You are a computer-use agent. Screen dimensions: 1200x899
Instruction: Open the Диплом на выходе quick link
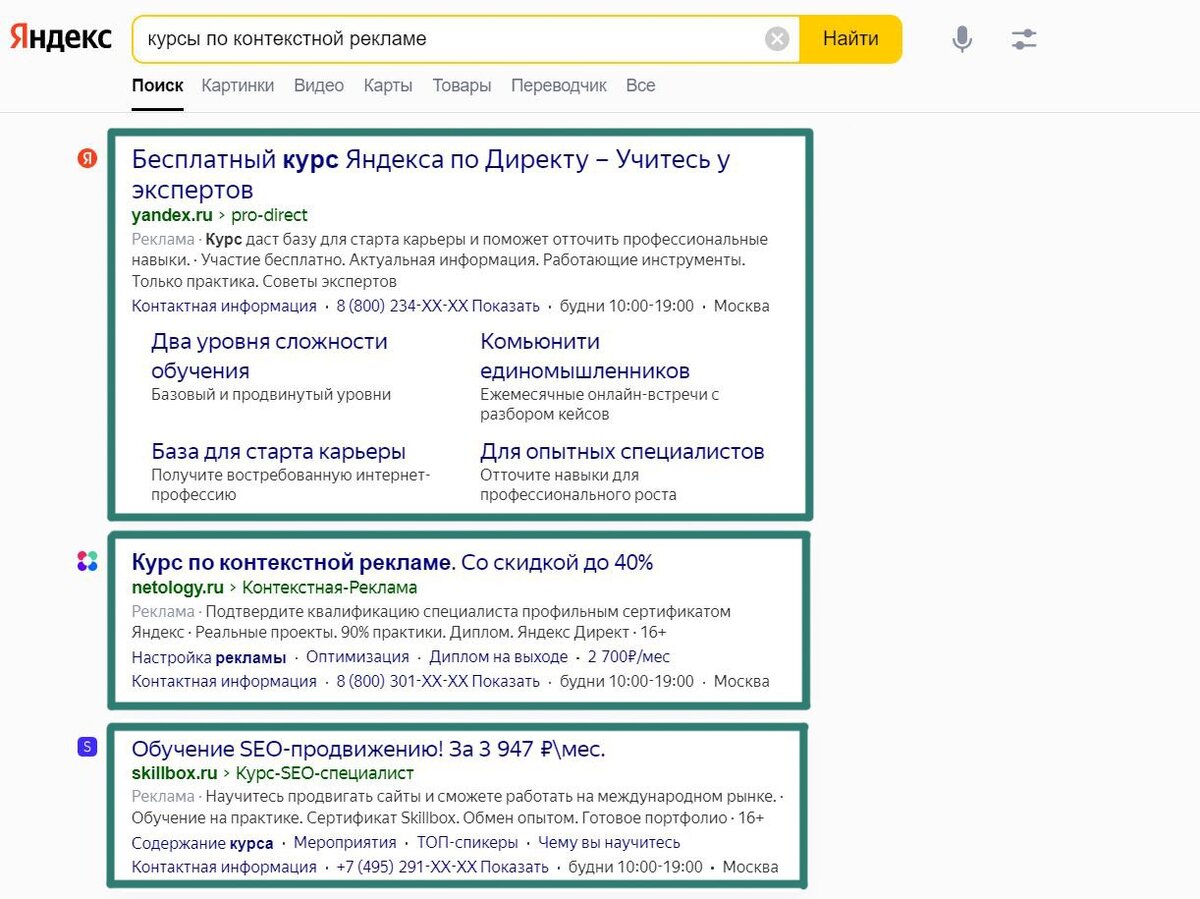click(x=498, y=657)
